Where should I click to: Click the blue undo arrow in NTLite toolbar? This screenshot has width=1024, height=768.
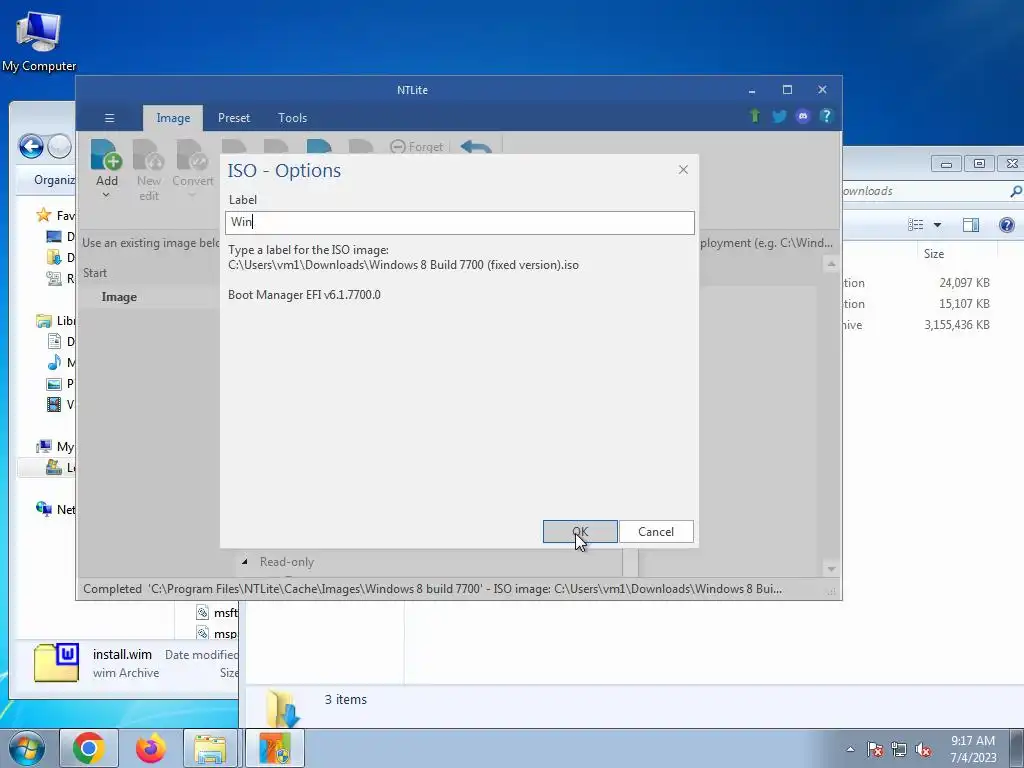pos(476,147)
